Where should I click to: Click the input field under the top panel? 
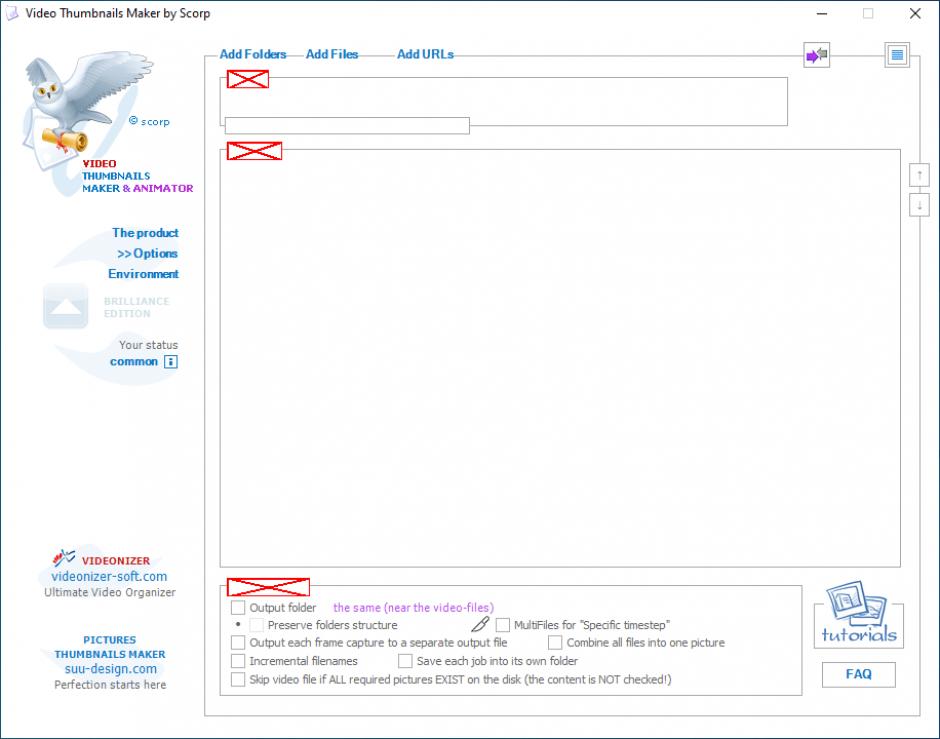(347, 125)
